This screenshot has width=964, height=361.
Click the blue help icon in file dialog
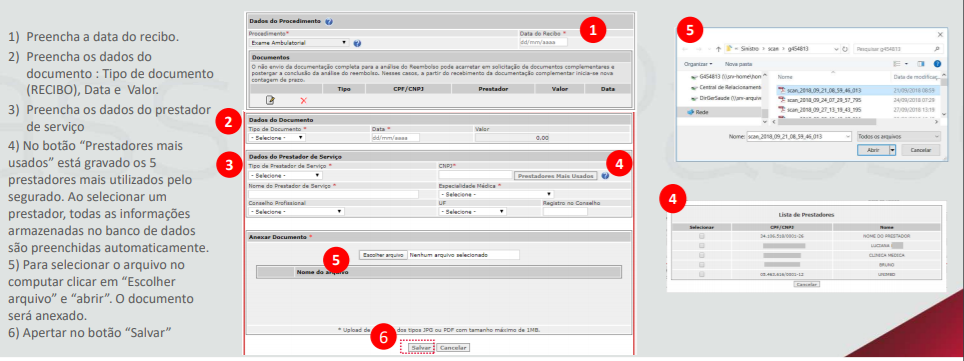pos(937,63)
